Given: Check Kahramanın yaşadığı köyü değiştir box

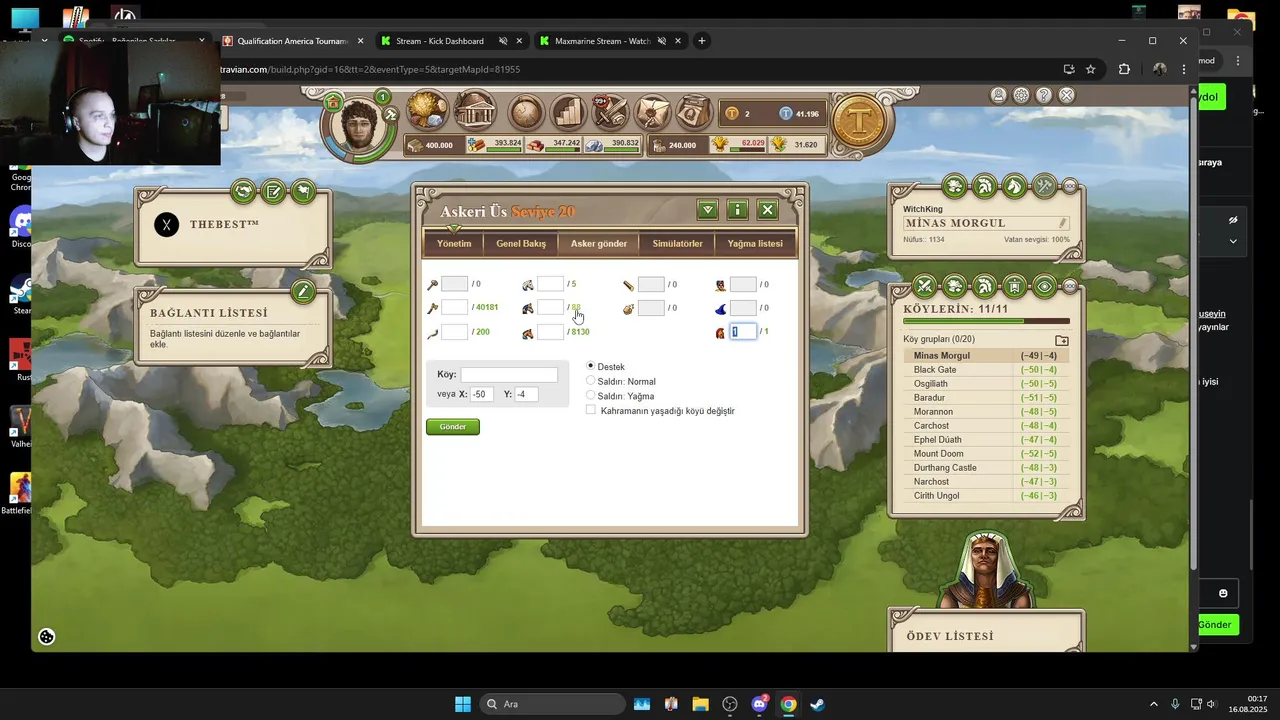Looking at the screenshot, I should [591, 410].
